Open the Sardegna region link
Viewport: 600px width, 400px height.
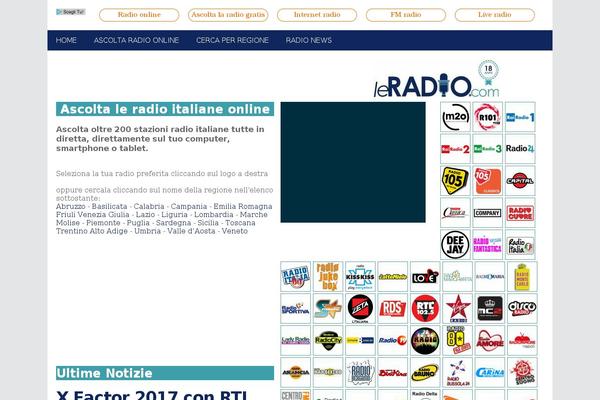173,223
